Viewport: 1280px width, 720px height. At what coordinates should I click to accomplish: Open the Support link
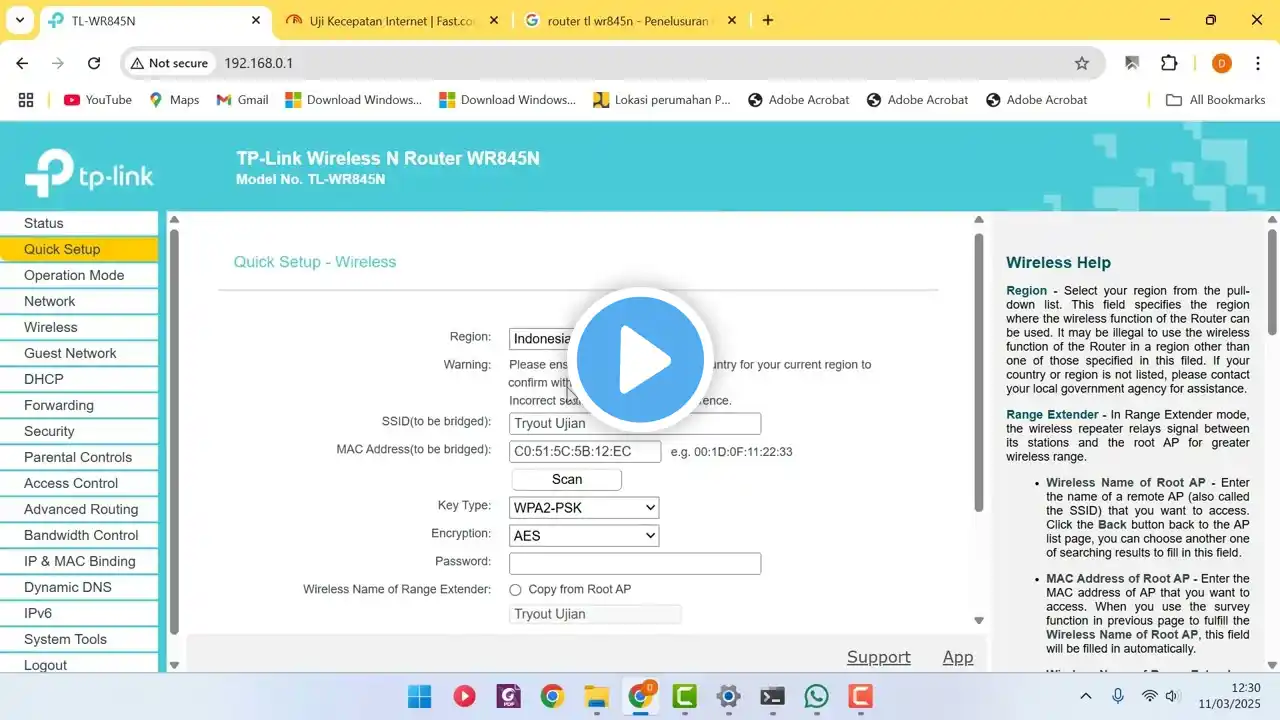click(879, 657)
